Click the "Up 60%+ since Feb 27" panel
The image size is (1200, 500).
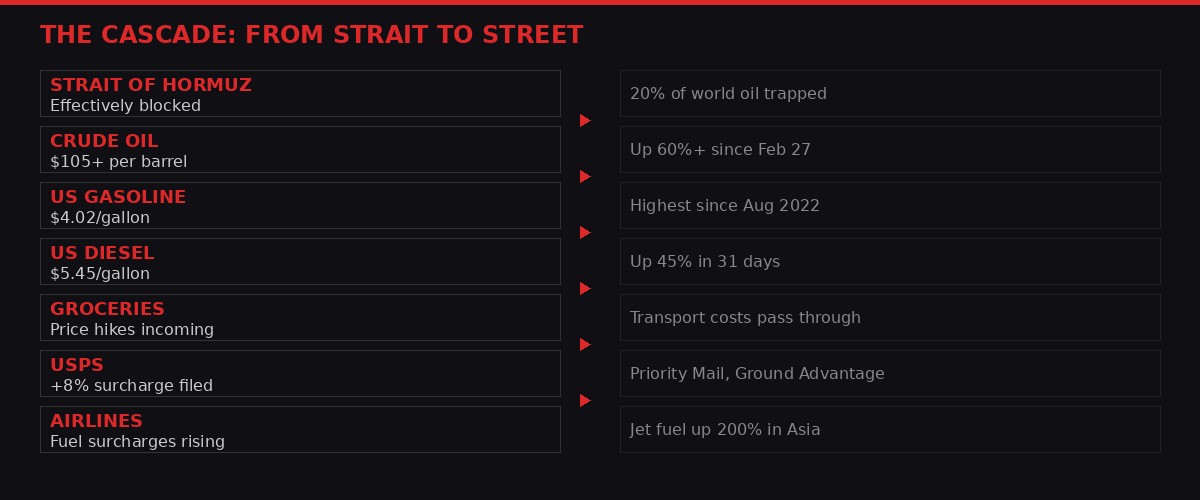click(889, 150)
